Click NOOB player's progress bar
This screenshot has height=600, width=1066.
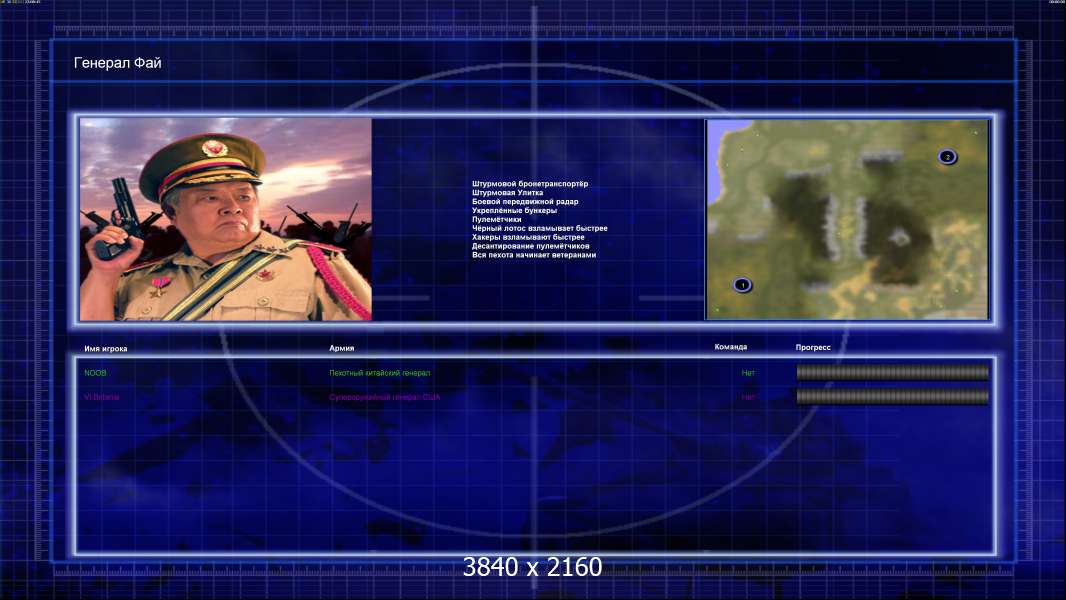pos(892,372)
